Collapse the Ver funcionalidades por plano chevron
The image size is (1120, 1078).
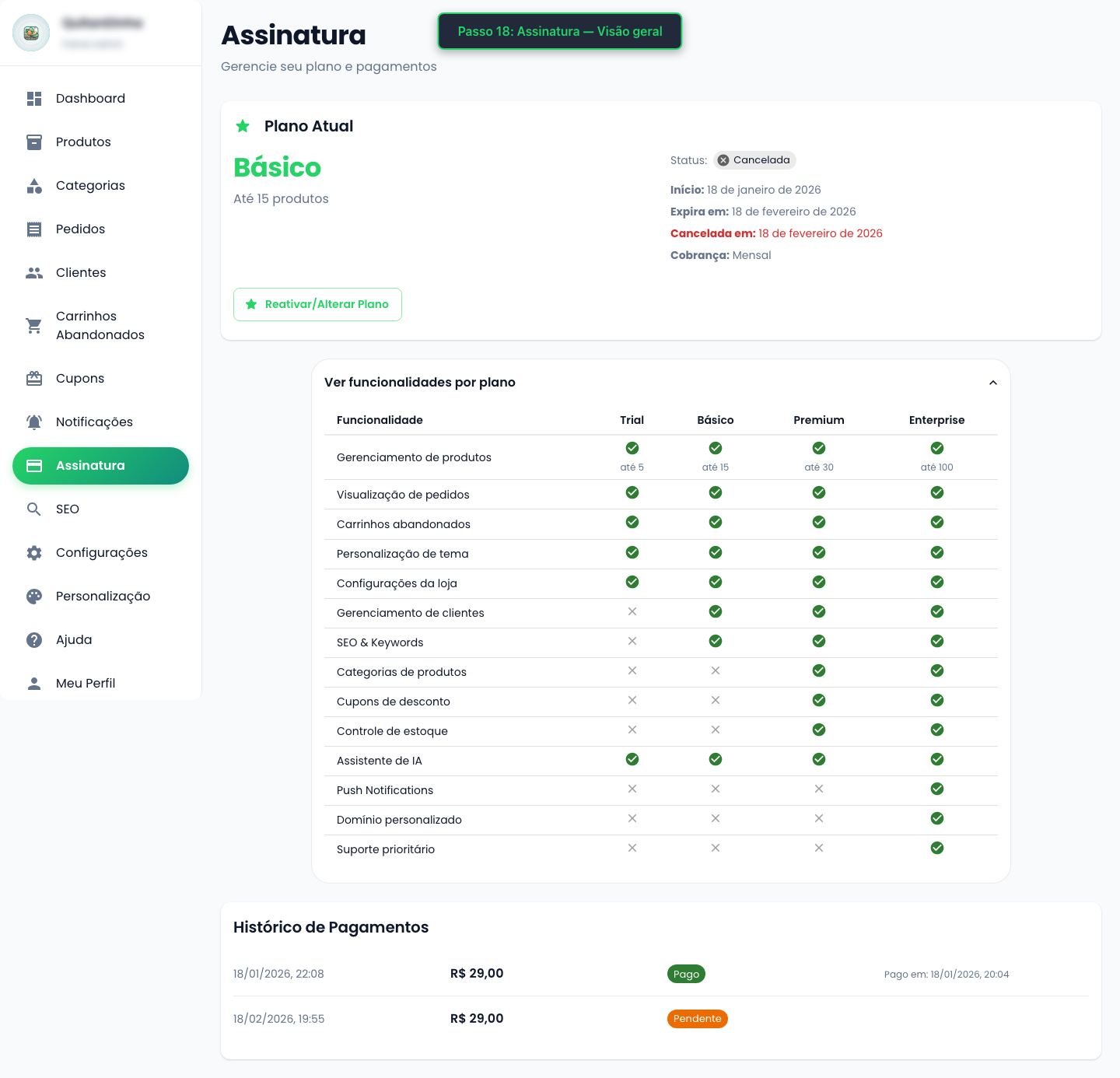tap(992, 383)
